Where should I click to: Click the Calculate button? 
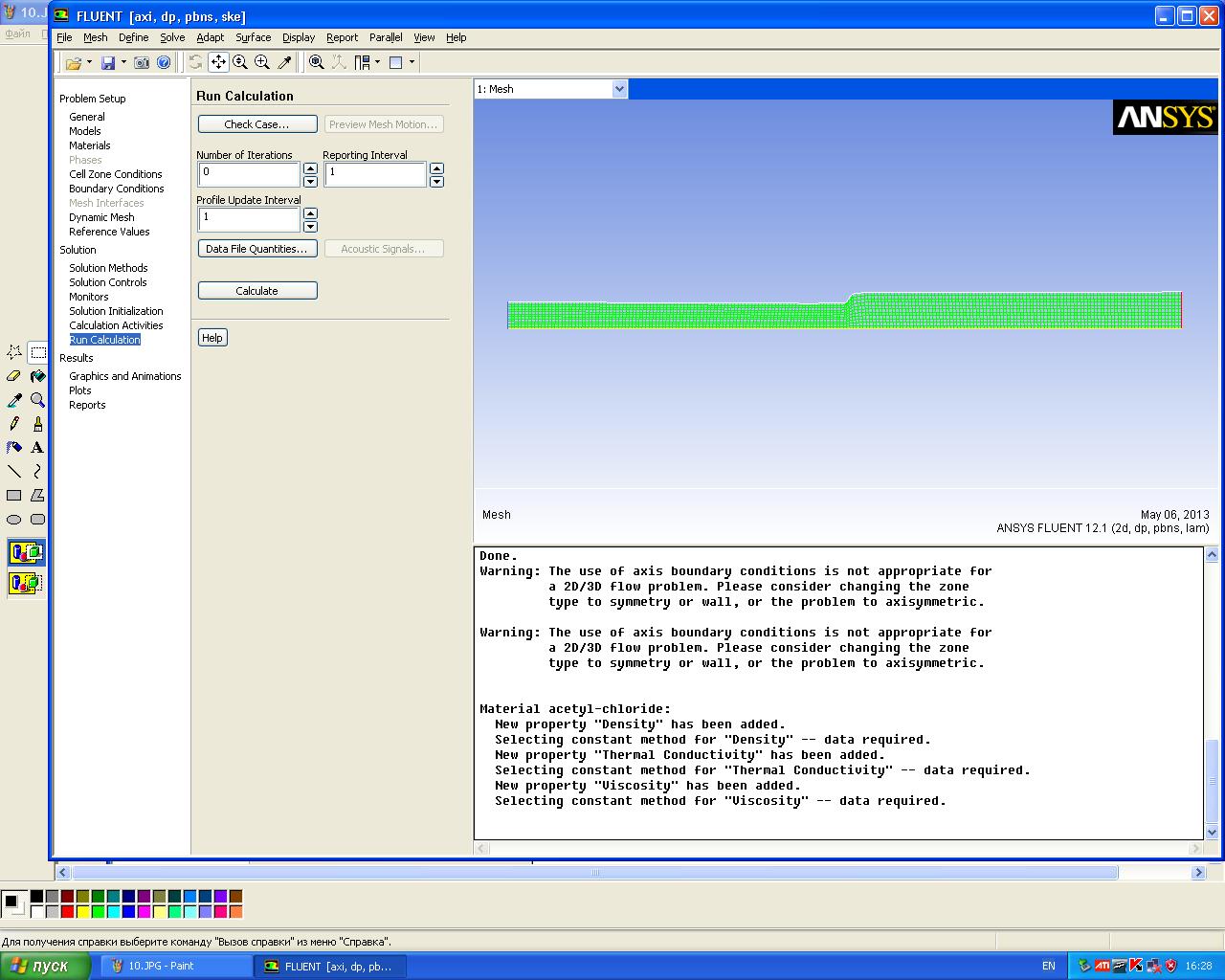(256, 291)
